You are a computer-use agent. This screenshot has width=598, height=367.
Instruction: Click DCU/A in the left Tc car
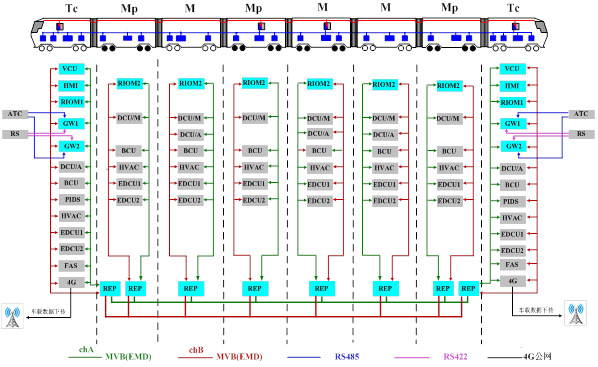(71, 167)
